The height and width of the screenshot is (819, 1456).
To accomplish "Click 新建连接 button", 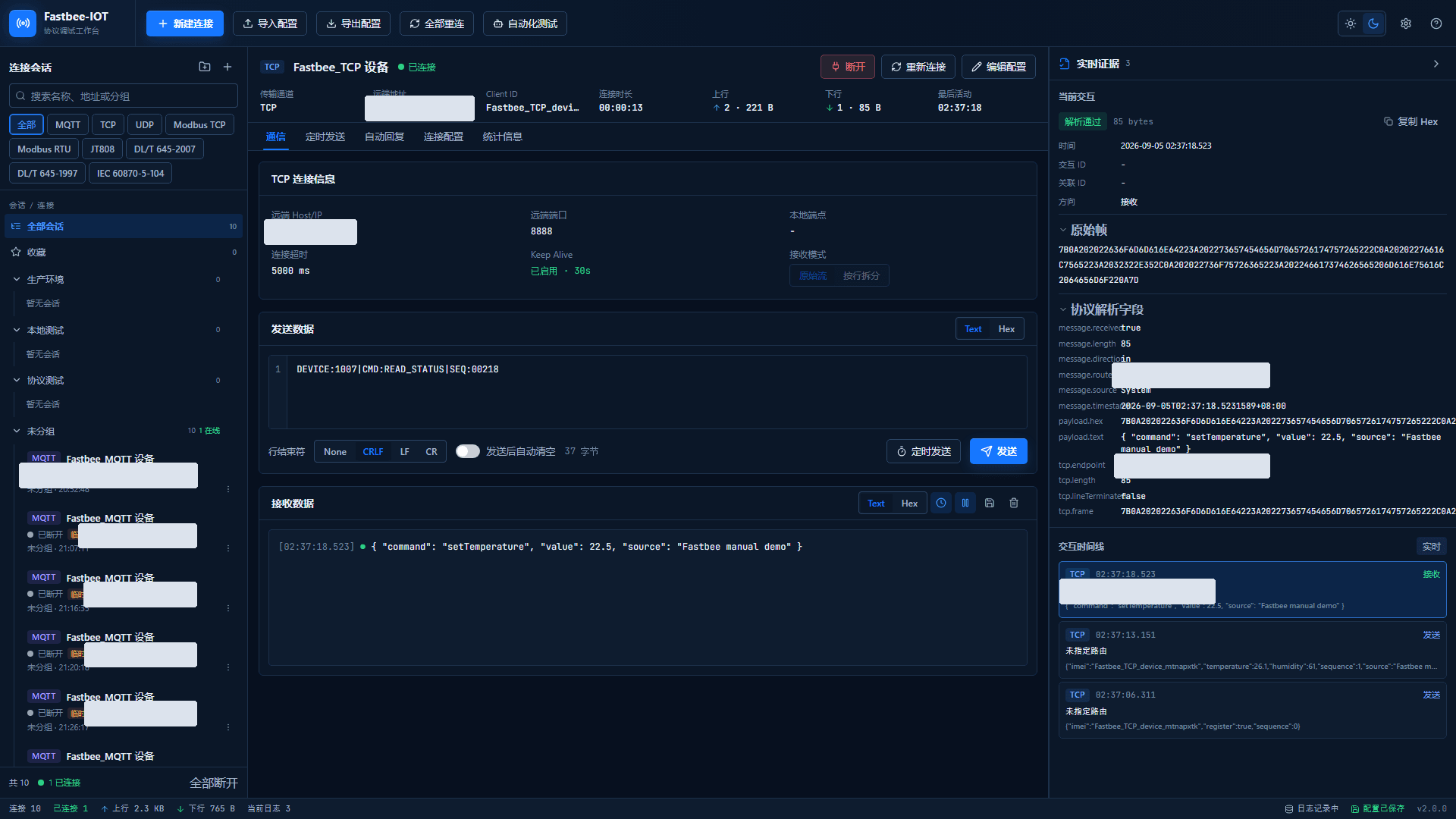I will pos(185,24).
